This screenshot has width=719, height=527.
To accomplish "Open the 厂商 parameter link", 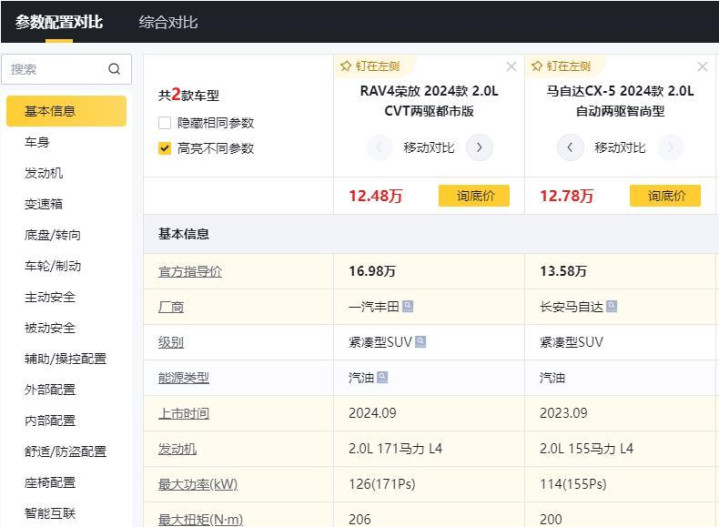I will [x=171, y=307].
